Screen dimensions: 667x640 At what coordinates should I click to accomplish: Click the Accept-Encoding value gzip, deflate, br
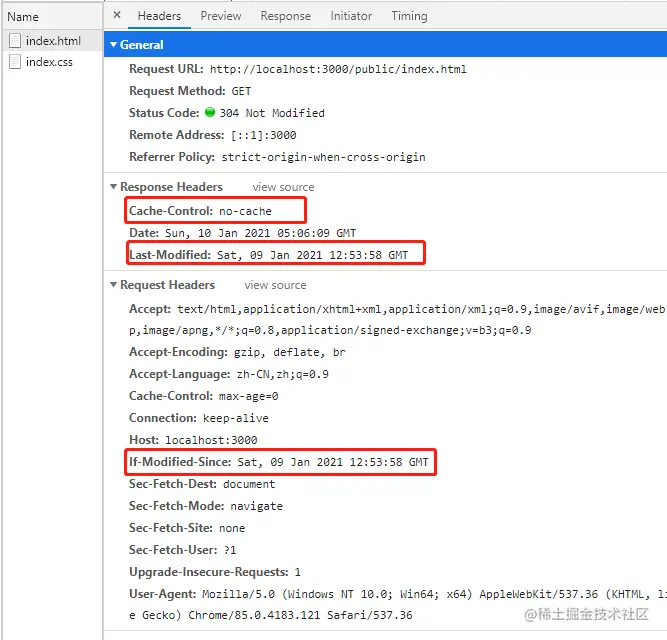pos(290,353)
